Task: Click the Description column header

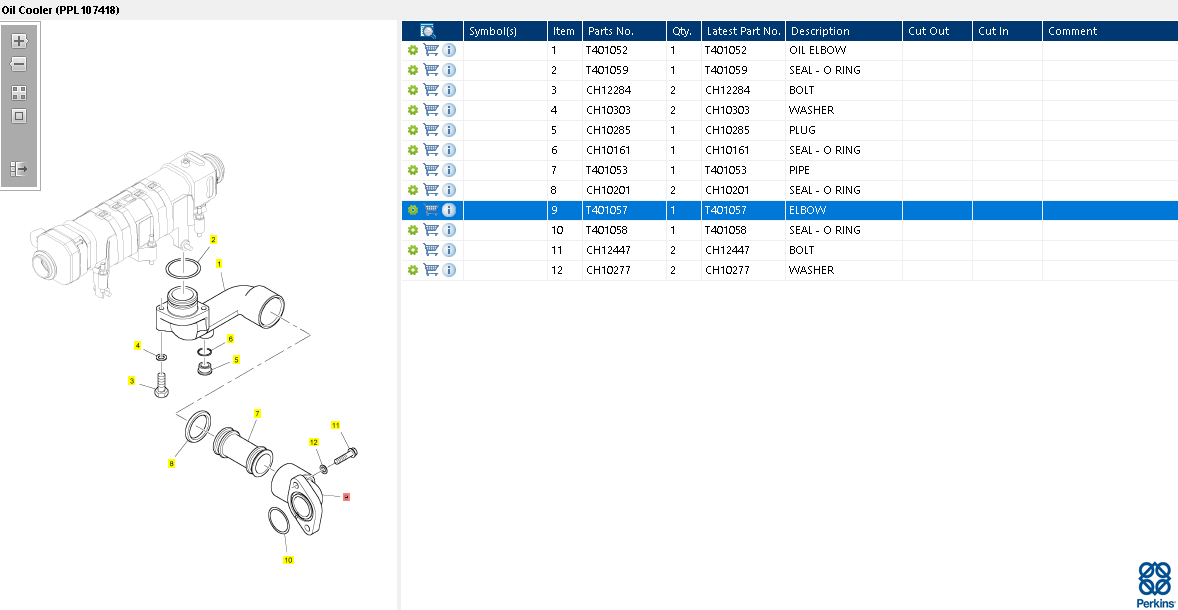Action: point(844,31)
